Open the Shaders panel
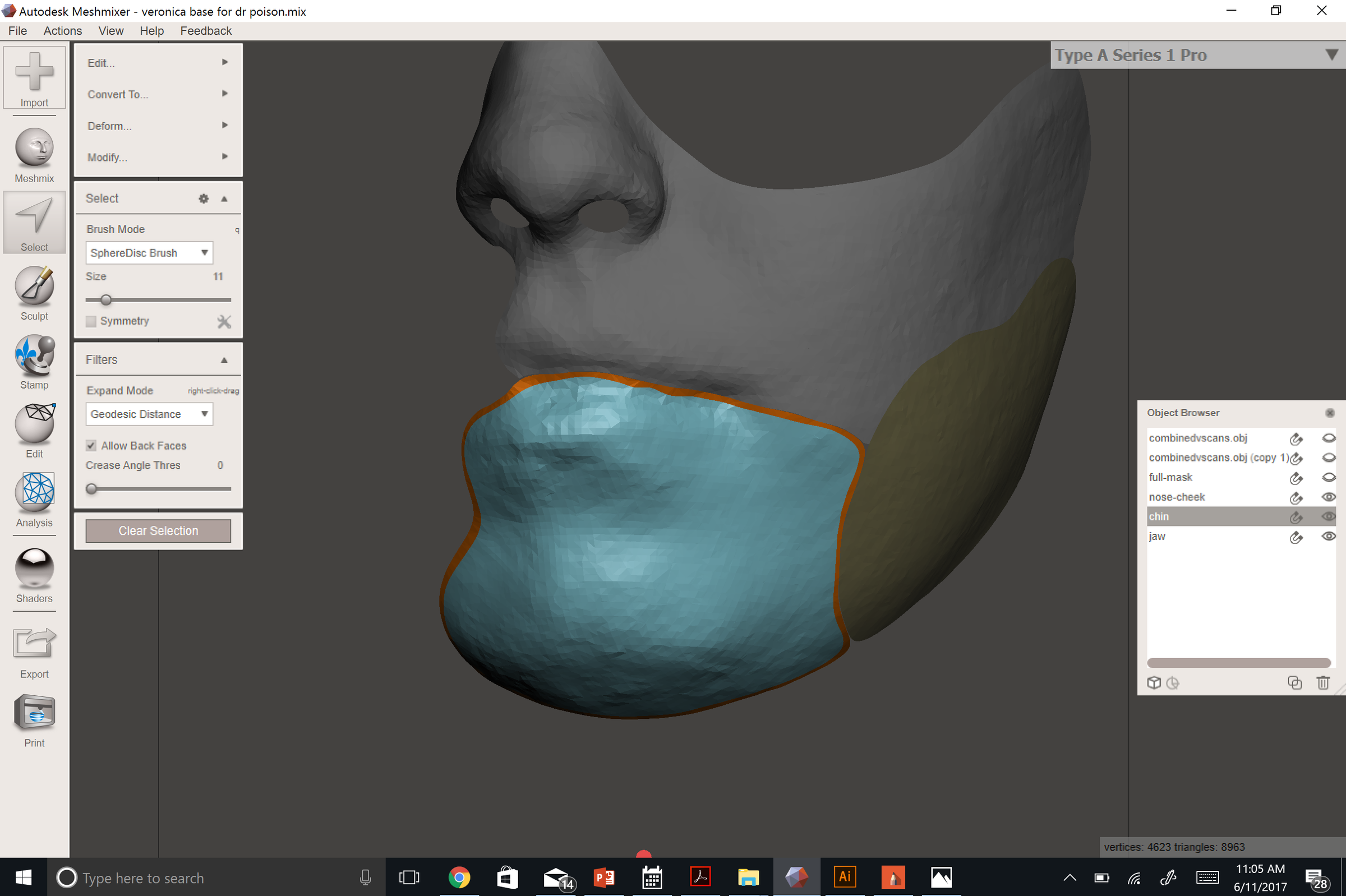The image size is (1346, 896). (34, 572)
